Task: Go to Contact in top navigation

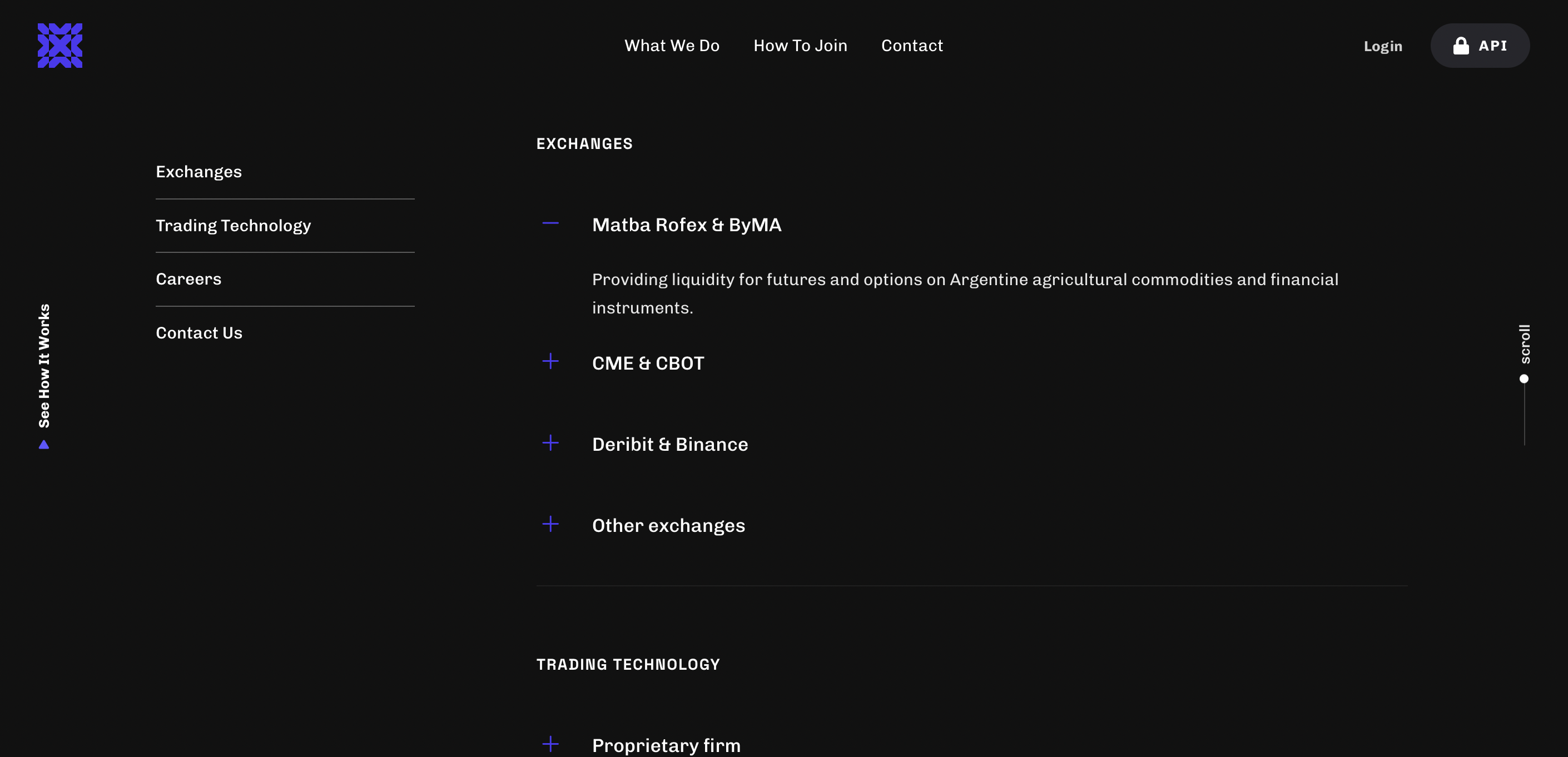Action: [x=911, y=46]
